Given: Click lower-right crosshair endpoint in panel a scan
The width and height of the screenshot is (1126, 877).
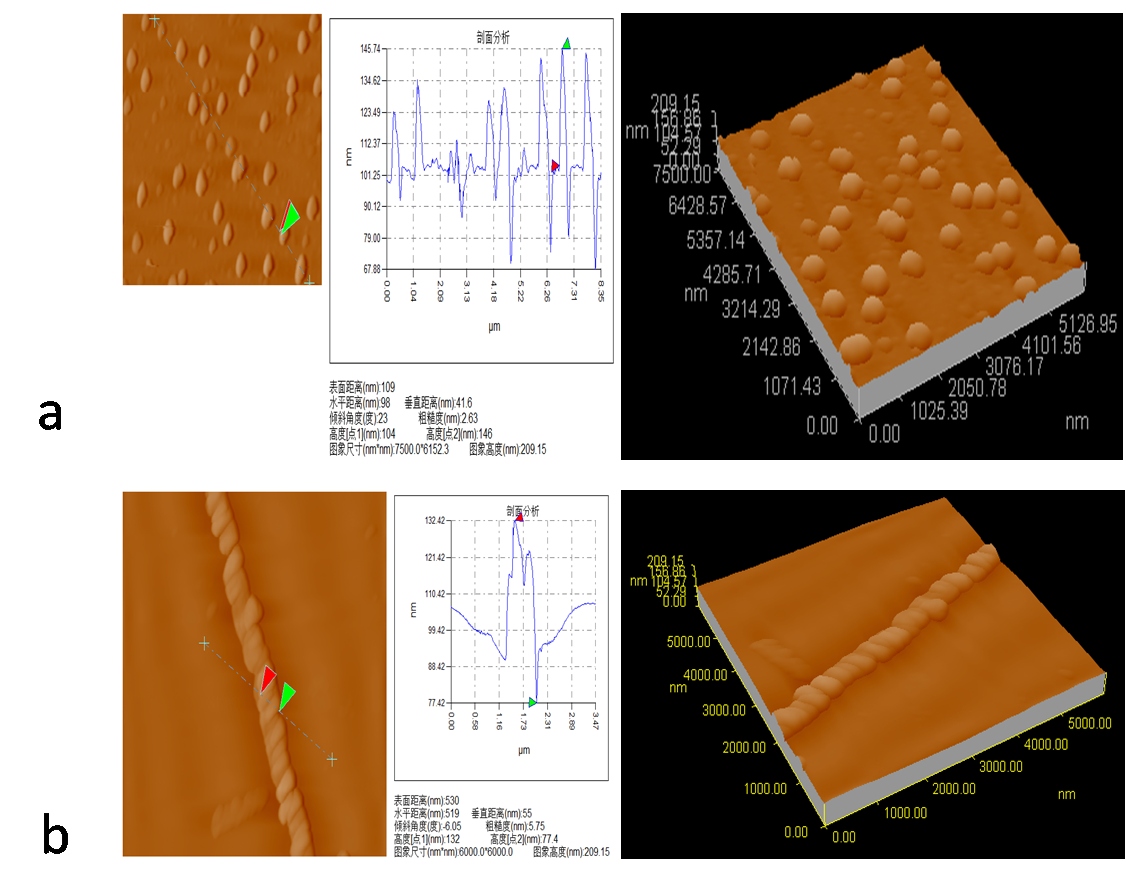Looking at the screenshot, I should point(309,282).
